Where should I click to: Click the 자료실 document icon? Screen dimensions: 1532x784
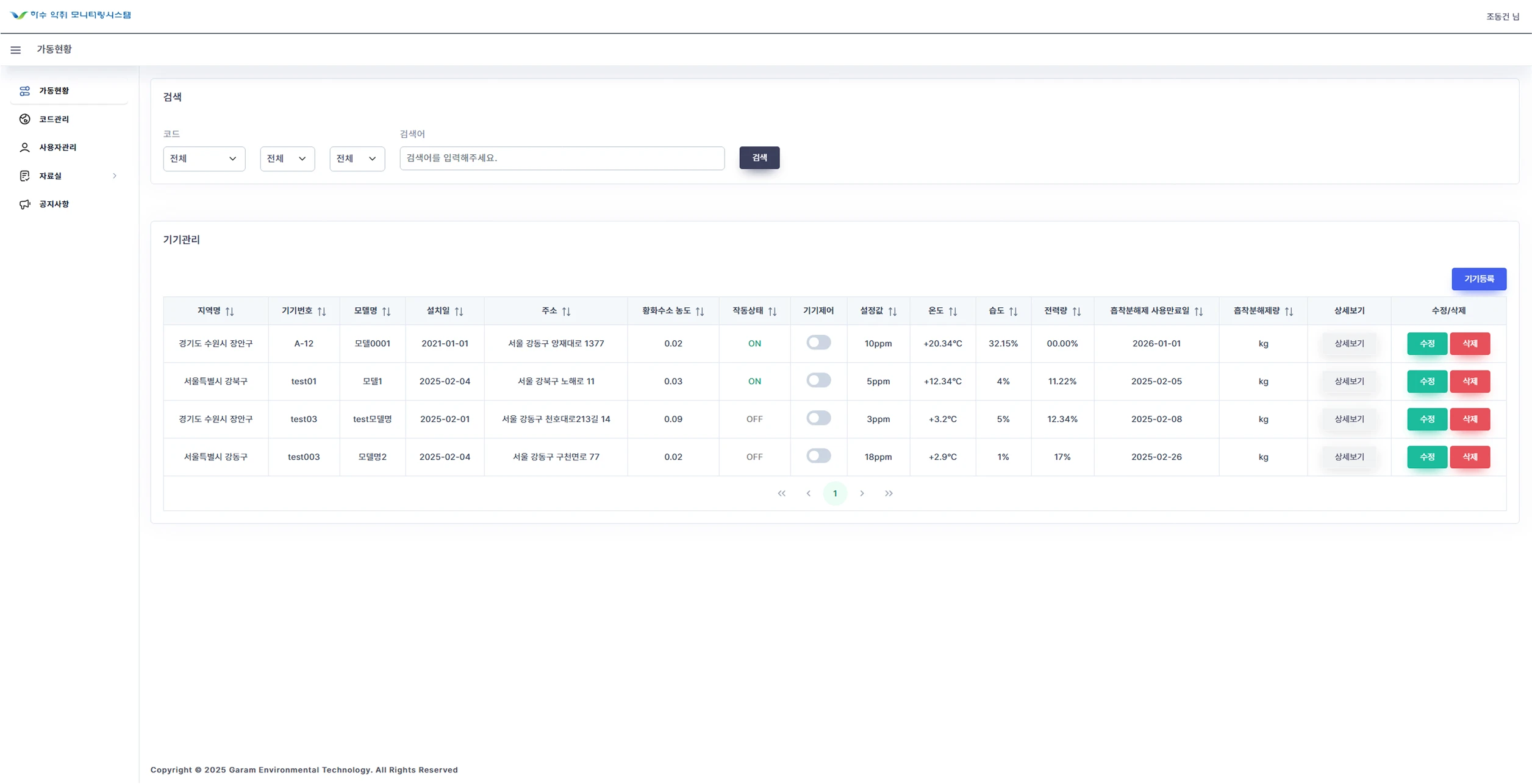tap(24, 176)
